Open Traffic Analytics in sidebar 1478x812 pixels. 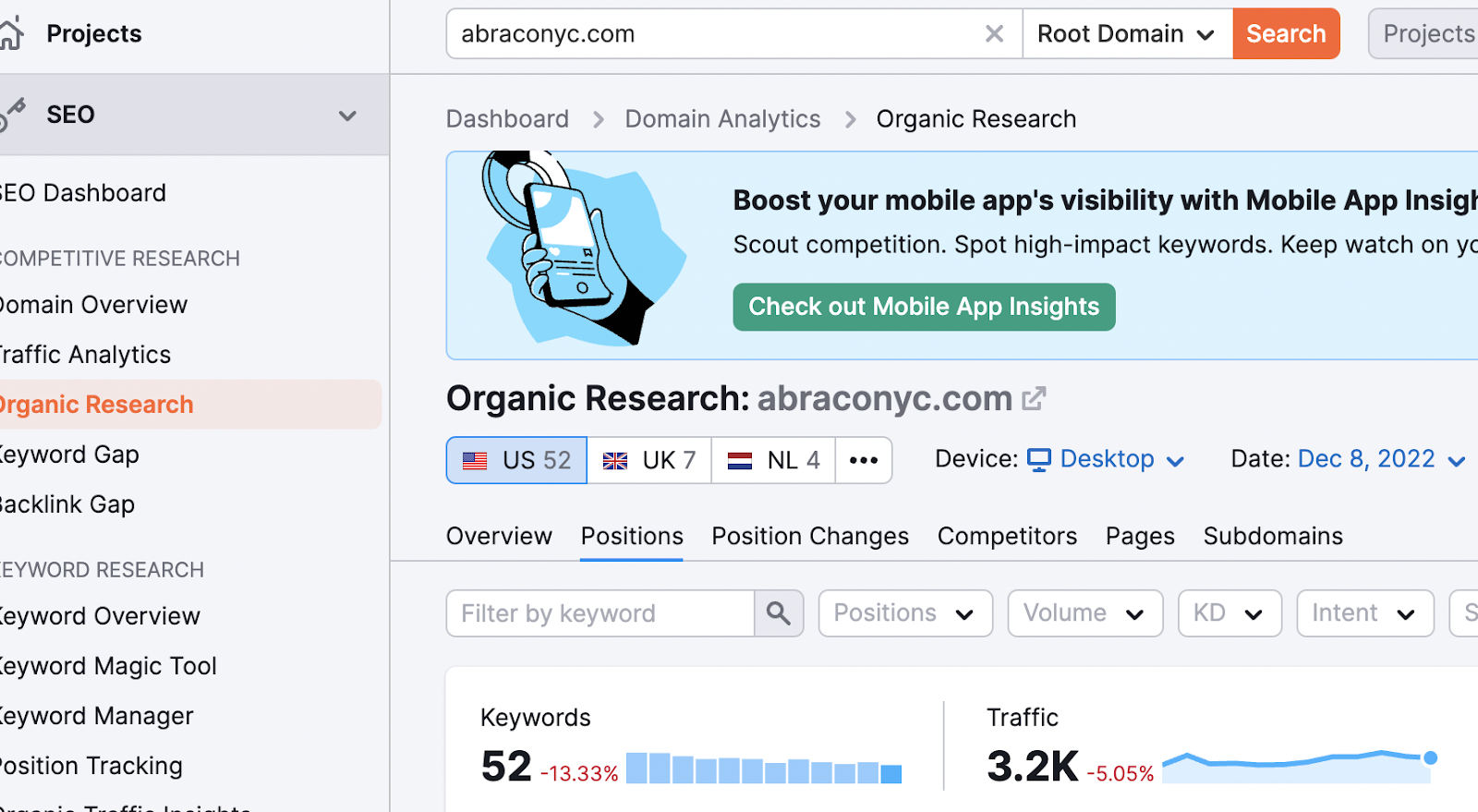(x=85, y=355)
